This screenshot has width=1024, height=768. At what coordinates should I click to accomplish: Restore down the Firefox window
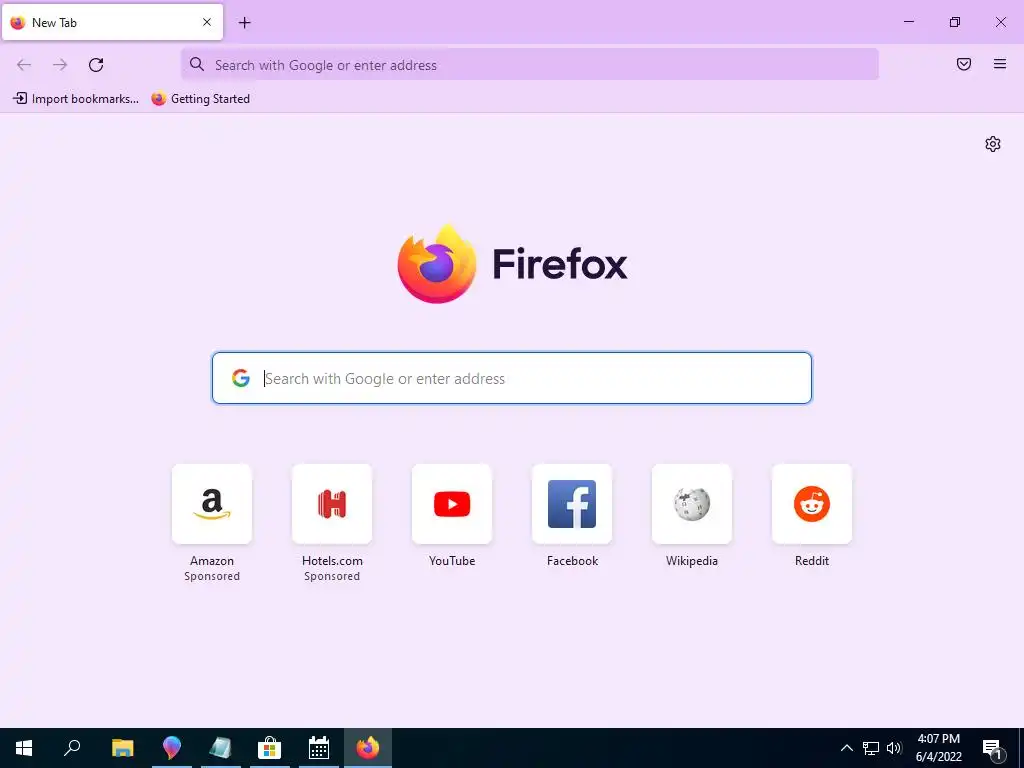955,22
